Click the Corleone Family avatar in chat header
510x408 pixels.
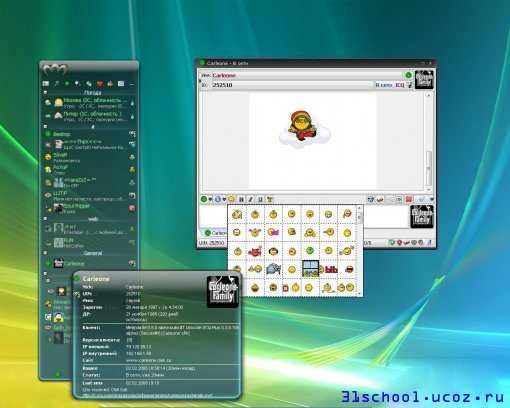pos(424,79)
